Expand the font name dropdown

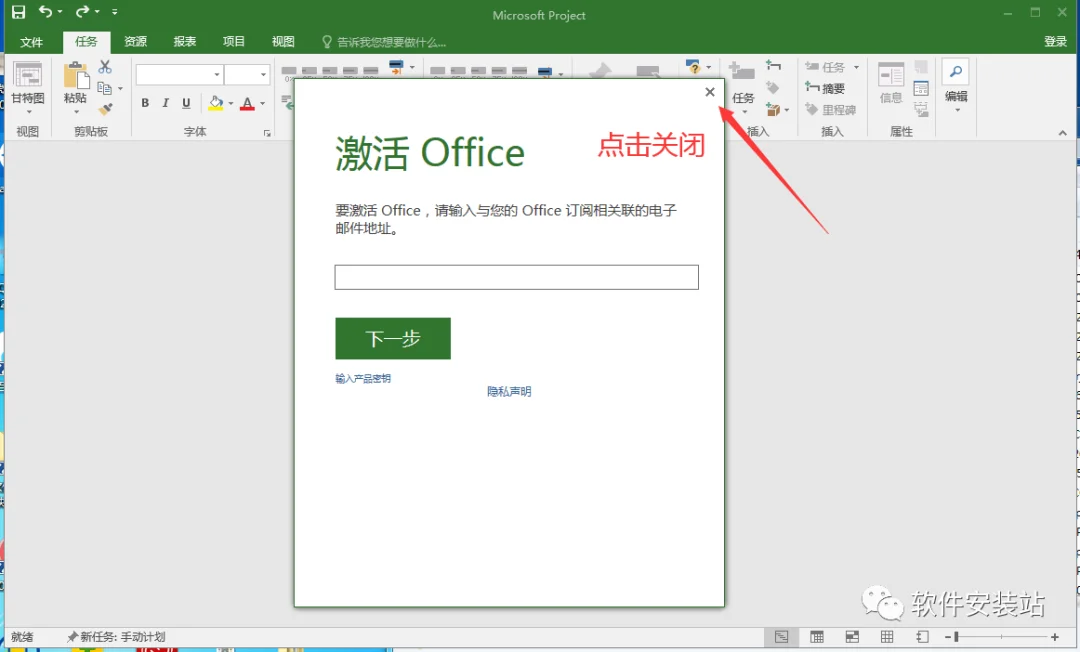click(x=216, y=74)
